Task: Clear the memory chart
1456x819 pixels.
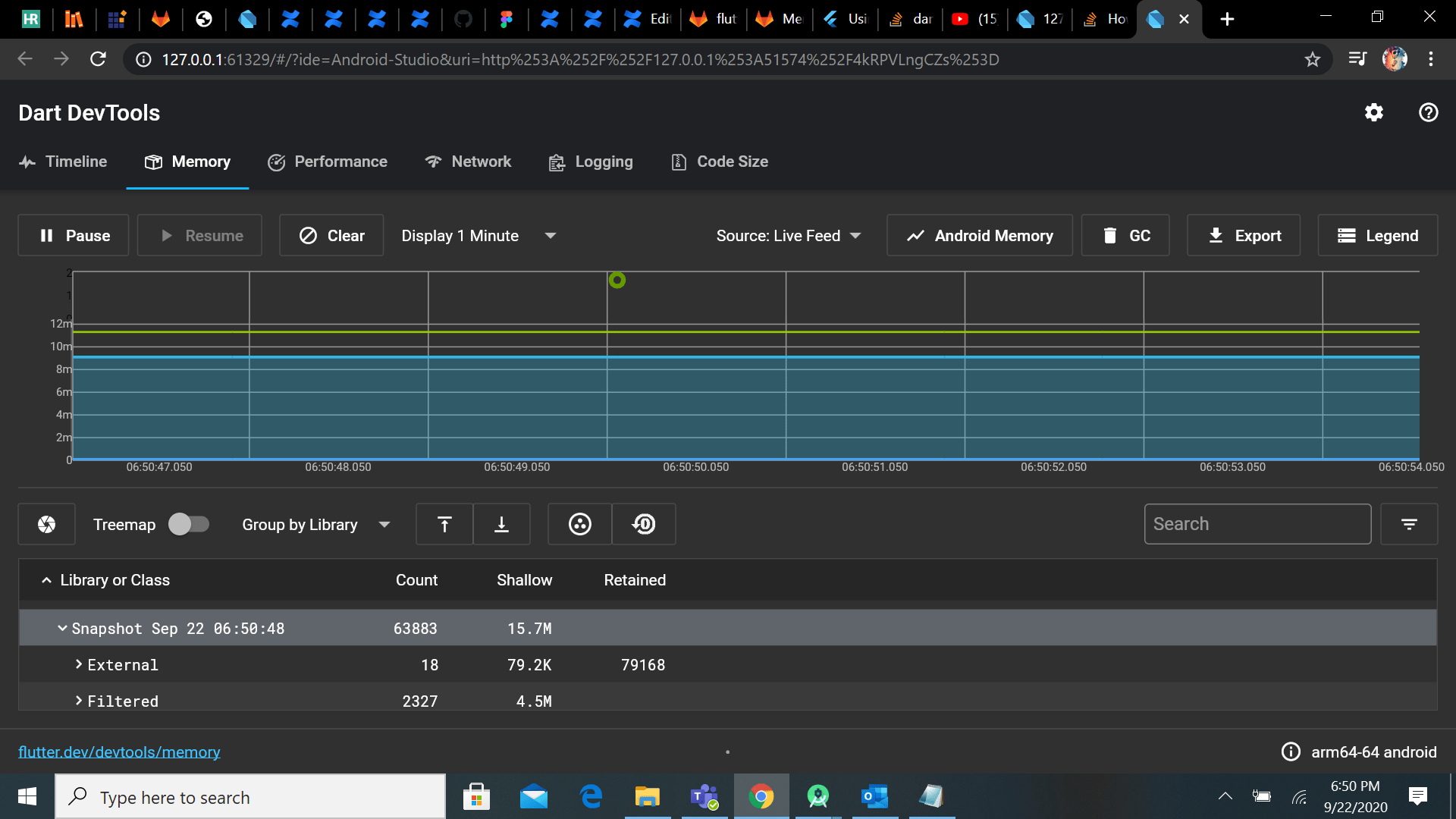Action: coord(331,235)
